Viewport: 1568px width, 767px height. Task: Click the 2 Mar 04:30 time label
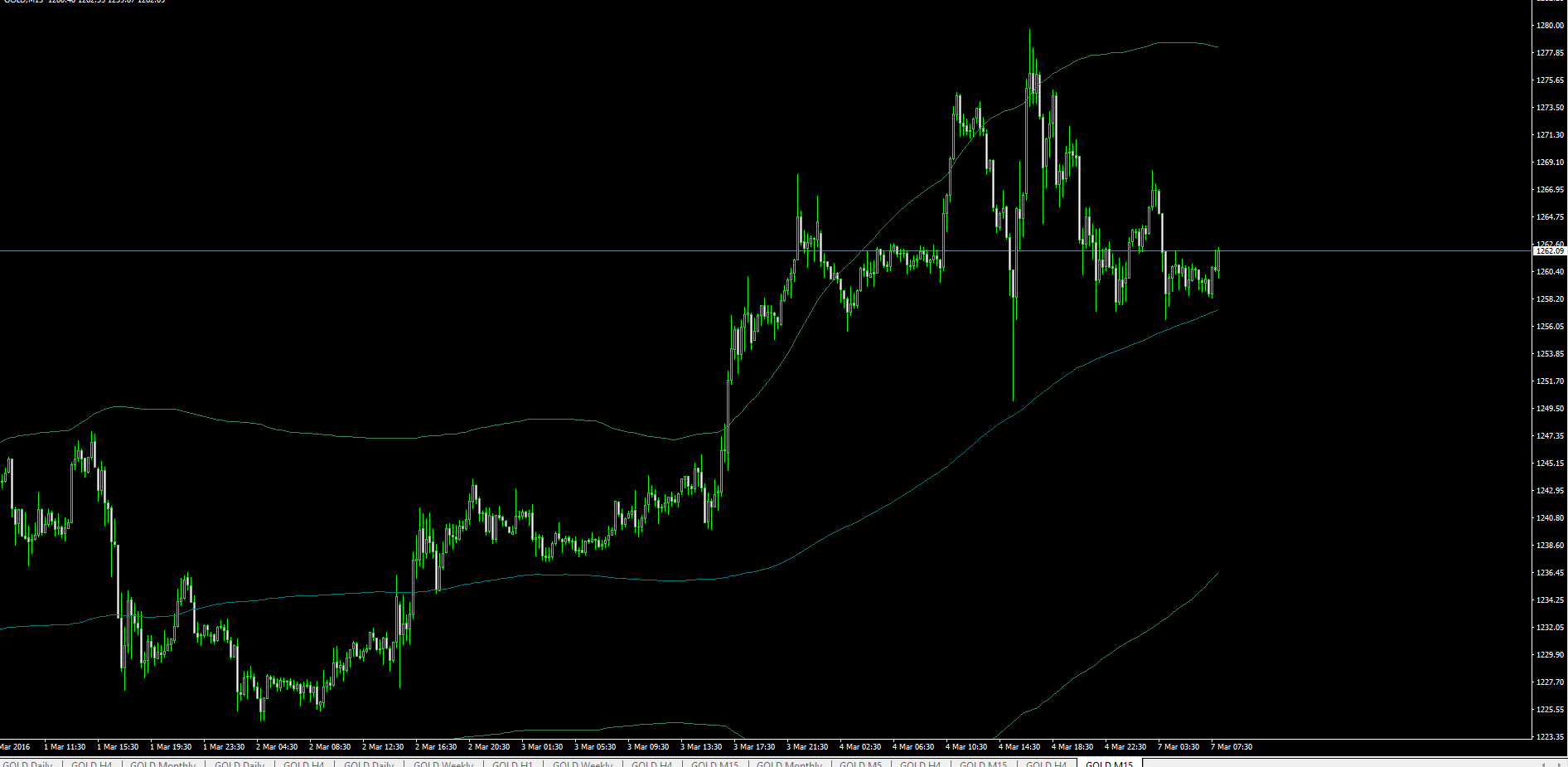coord(277,747)
